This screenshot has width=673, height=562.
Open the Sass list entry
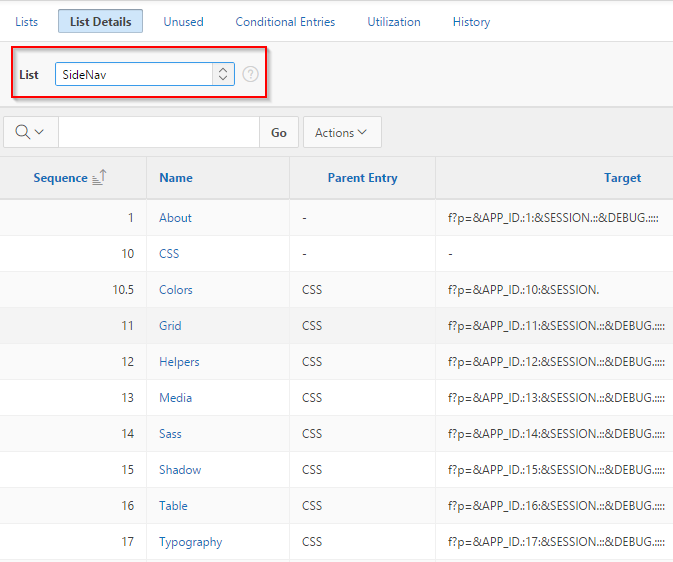click(x=170, y=434)
